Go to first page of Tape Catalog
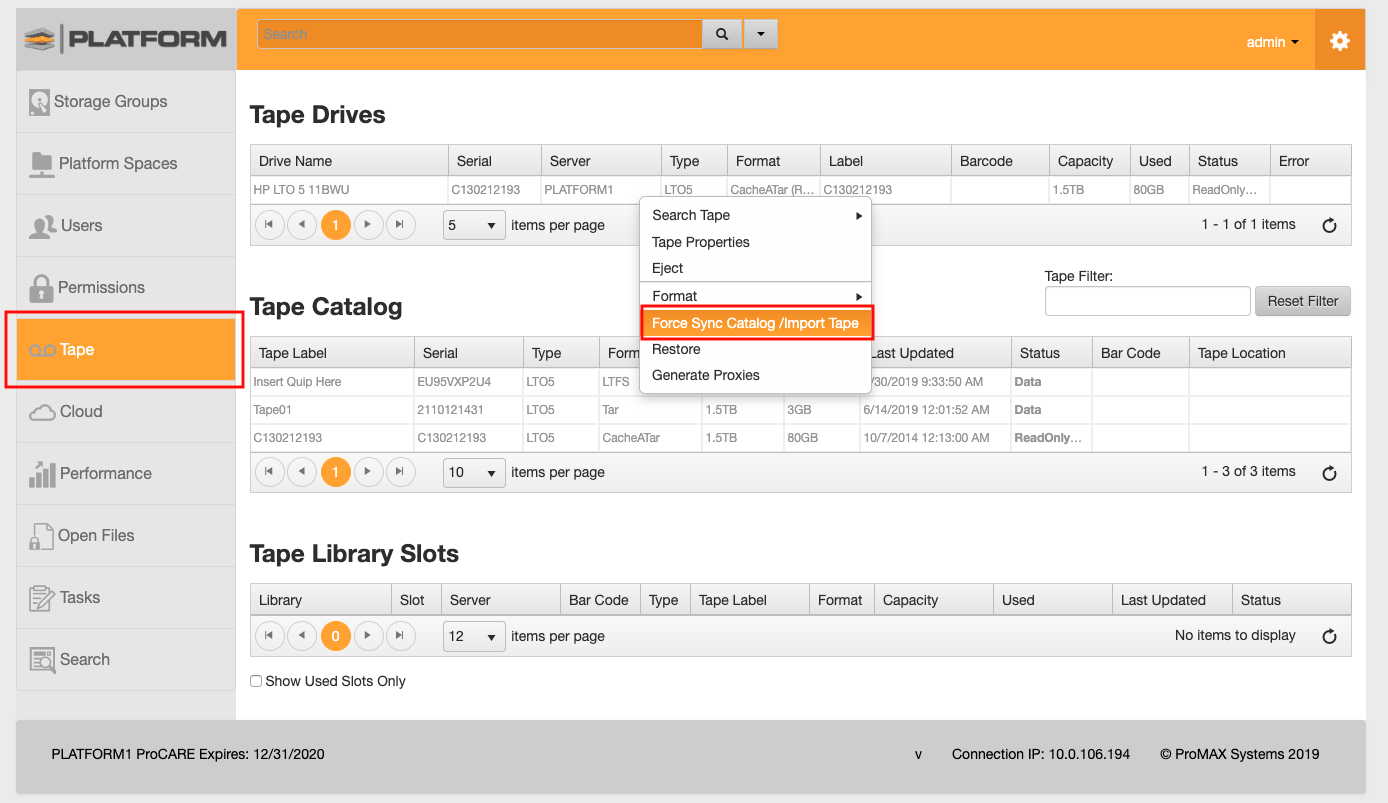1388x803 pixels. coord(270,472)
